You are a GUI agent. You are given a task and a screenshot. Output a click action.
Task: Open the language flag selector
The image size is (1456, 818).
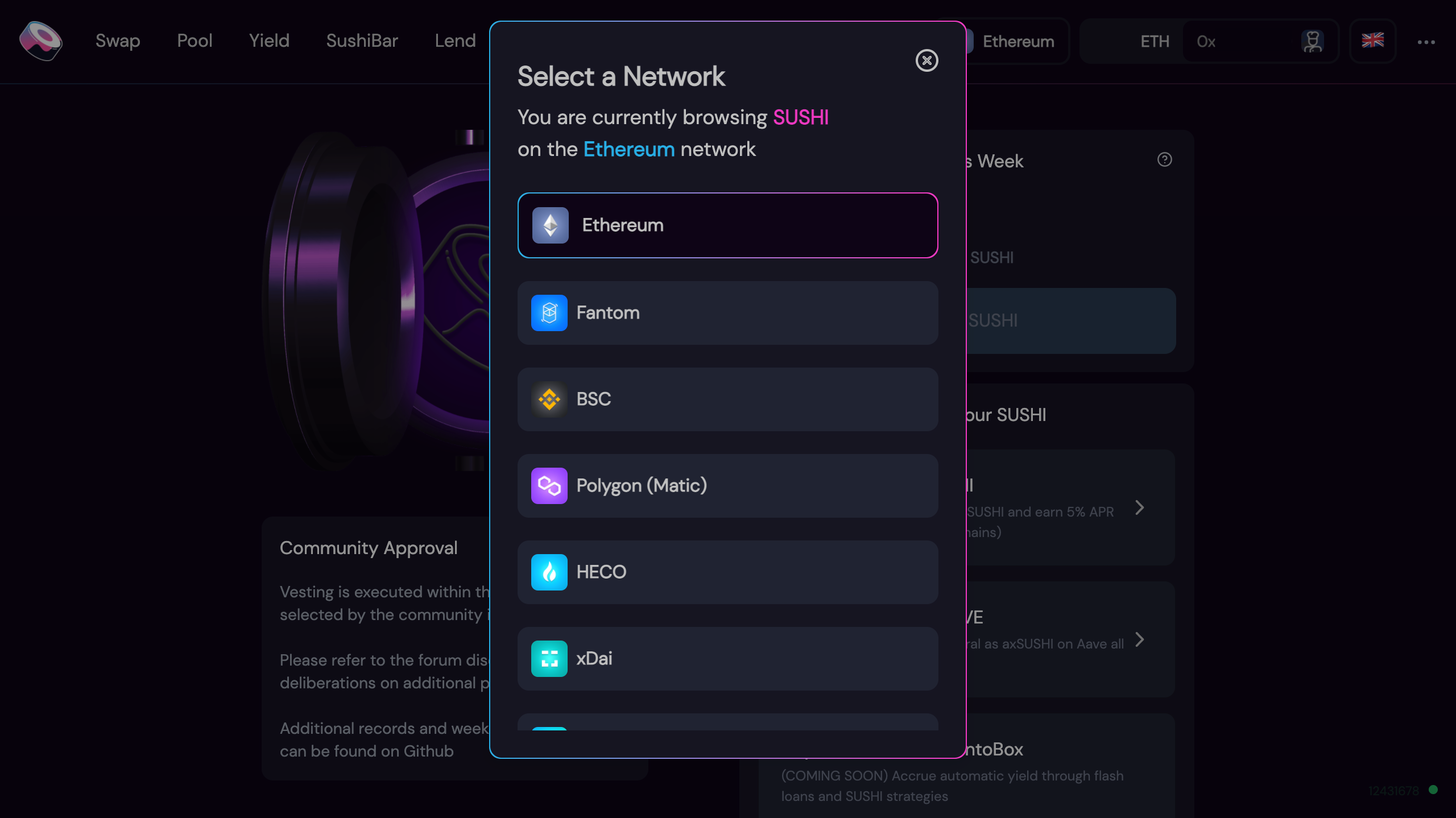click(1373, 41)
